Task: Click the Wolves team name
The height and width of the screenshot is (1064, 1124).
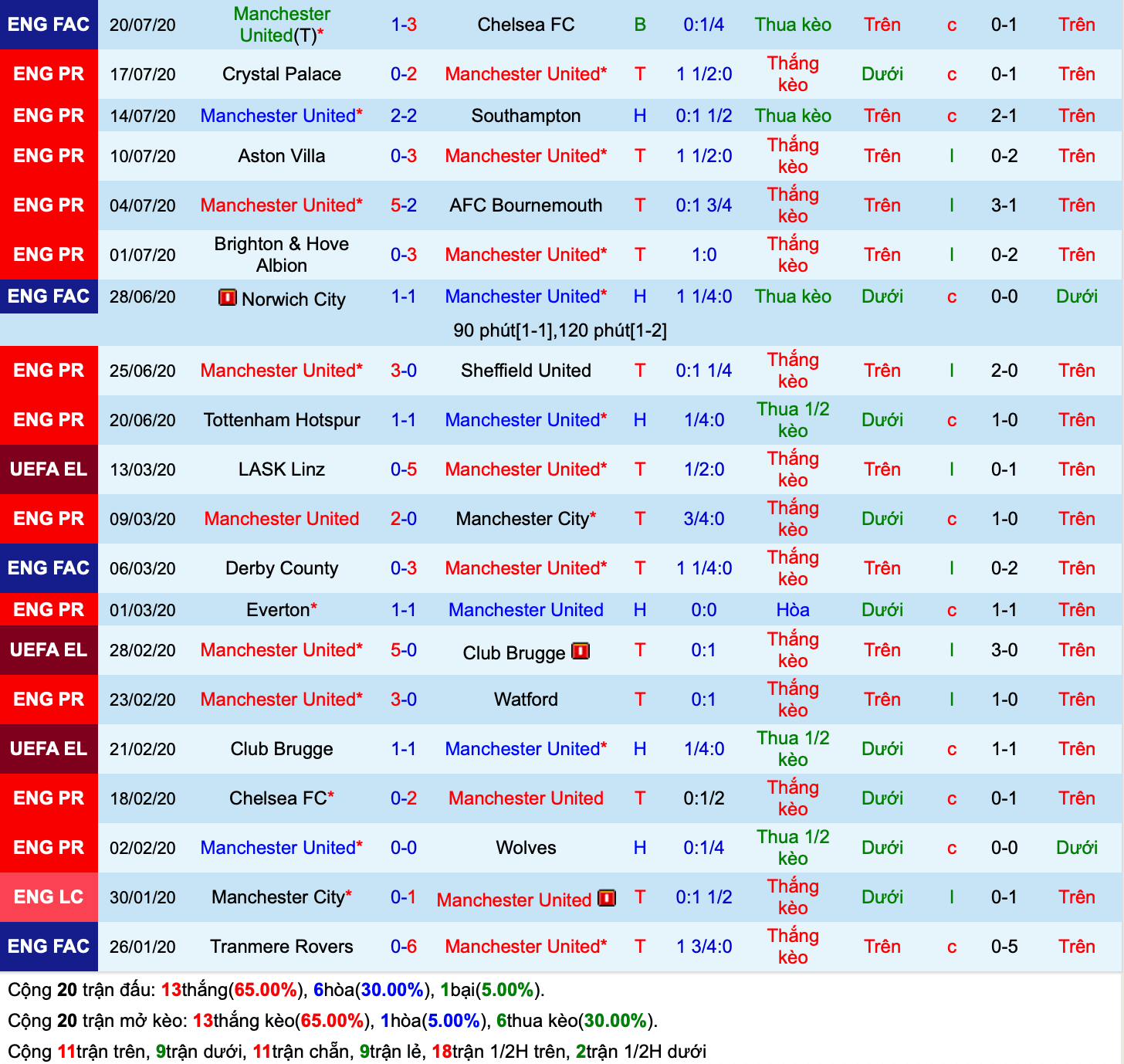Action: coord(526,848)
